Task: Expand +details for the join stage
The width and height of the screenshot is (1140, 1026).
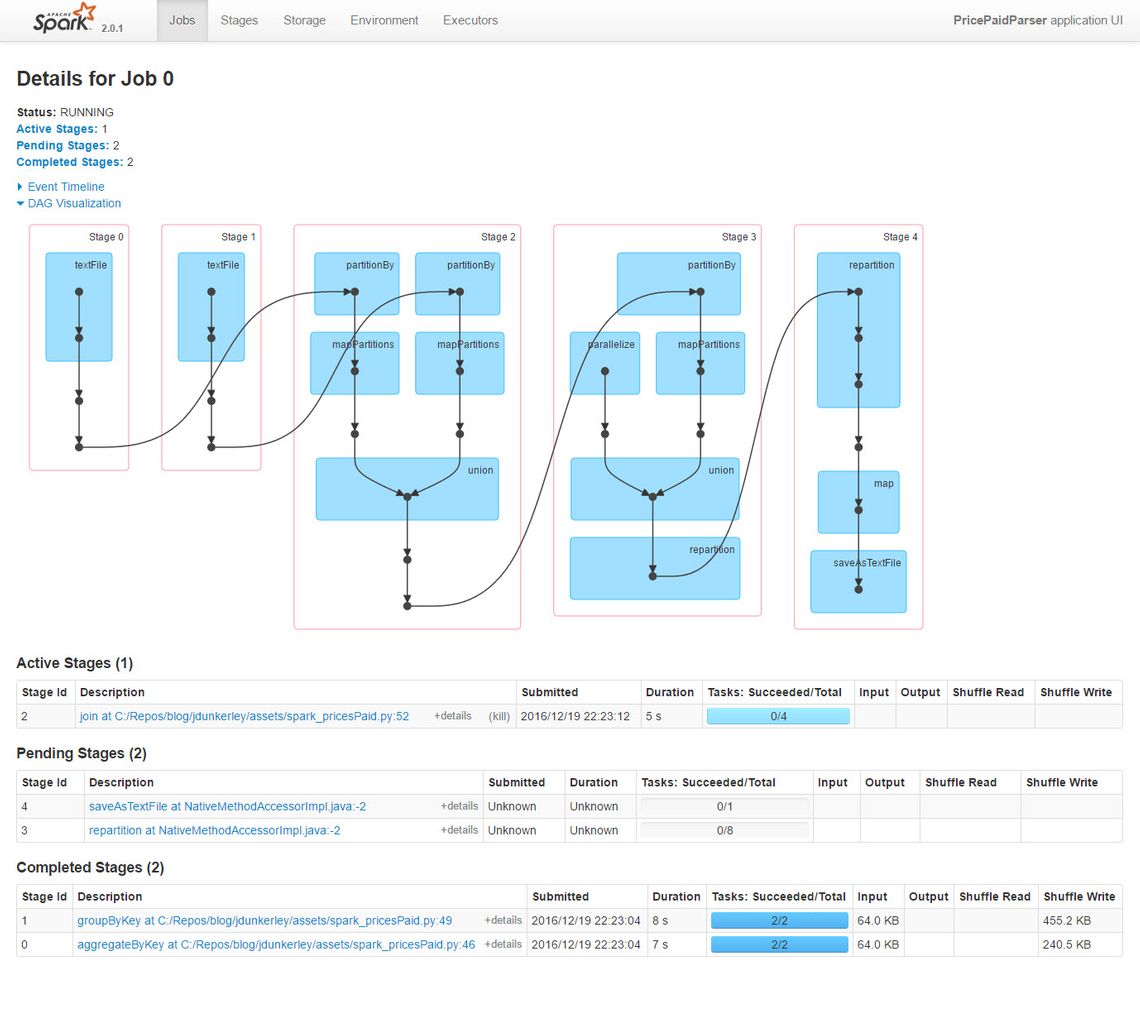Action: point(452,716)
